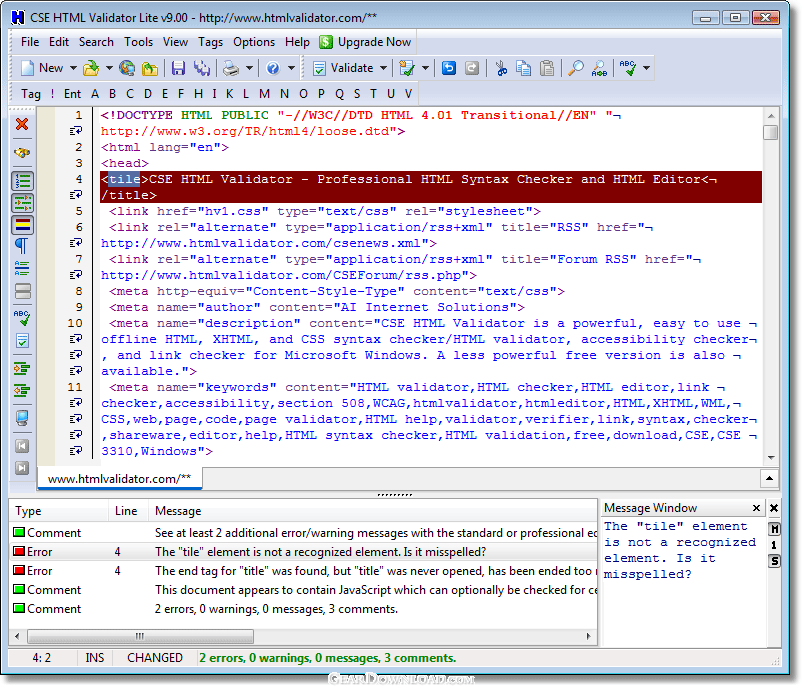
Task: Click the Undo icon
Action: [449, 68]
